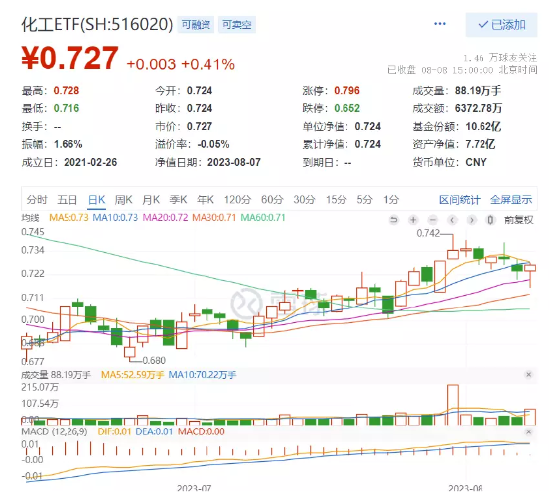This screenshot has height=492, width=550.
Task: Switch to the 120分 interval tab
Action: tap(237, 200)
